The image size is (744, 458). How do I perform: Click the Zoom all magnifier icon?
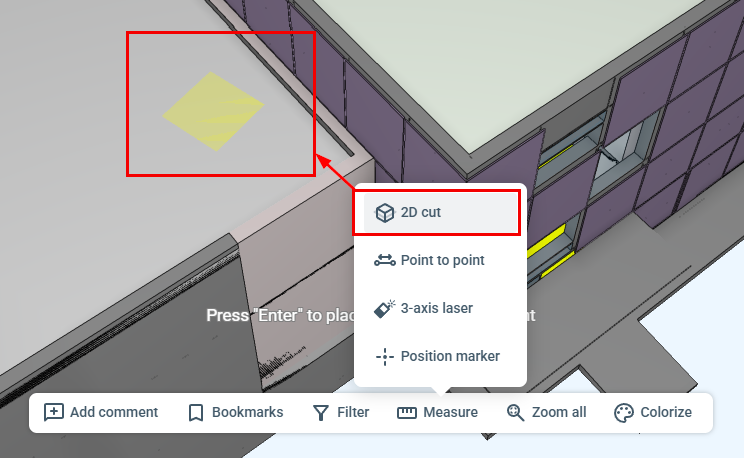515,412
